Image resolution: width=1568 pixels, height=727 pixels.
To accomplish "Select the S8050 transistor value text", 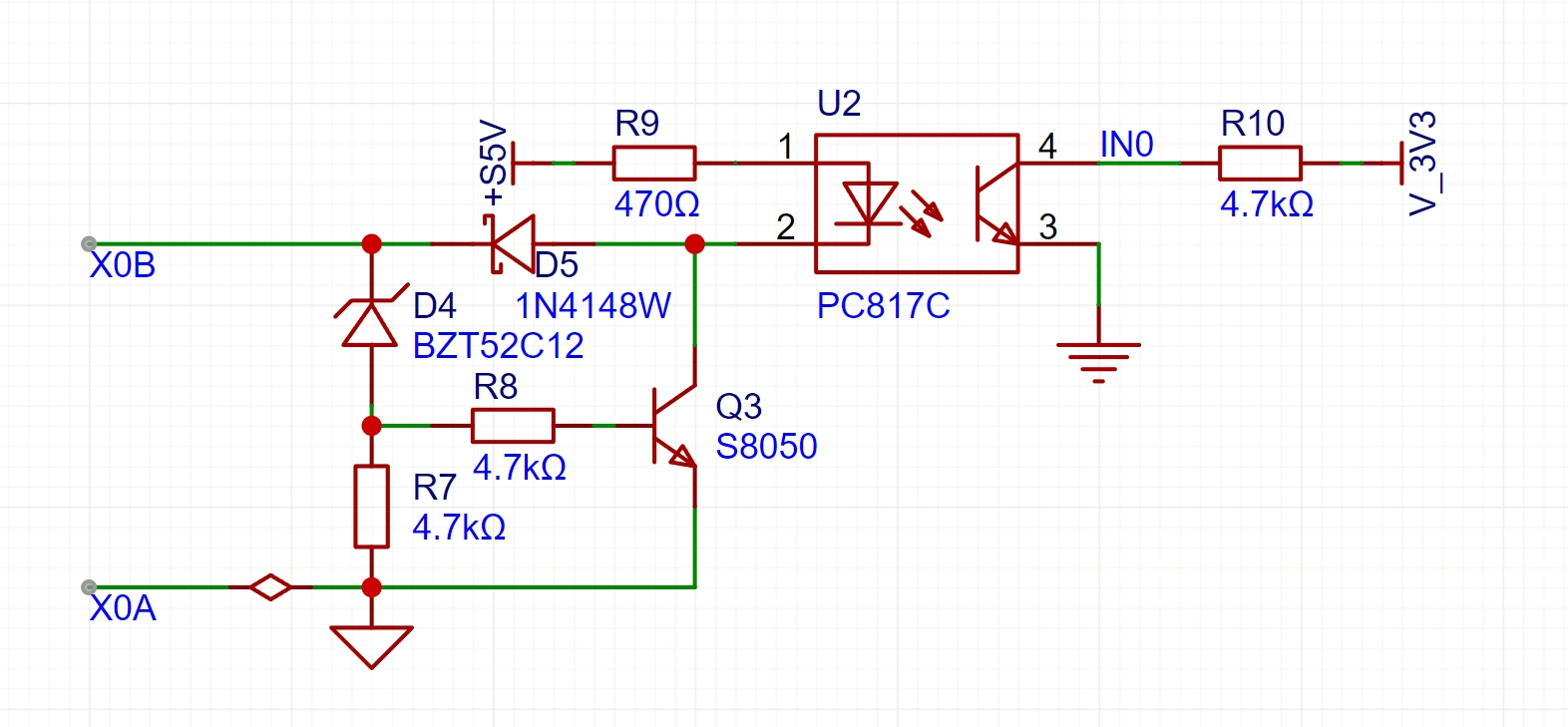I will (x=766, y=447).
